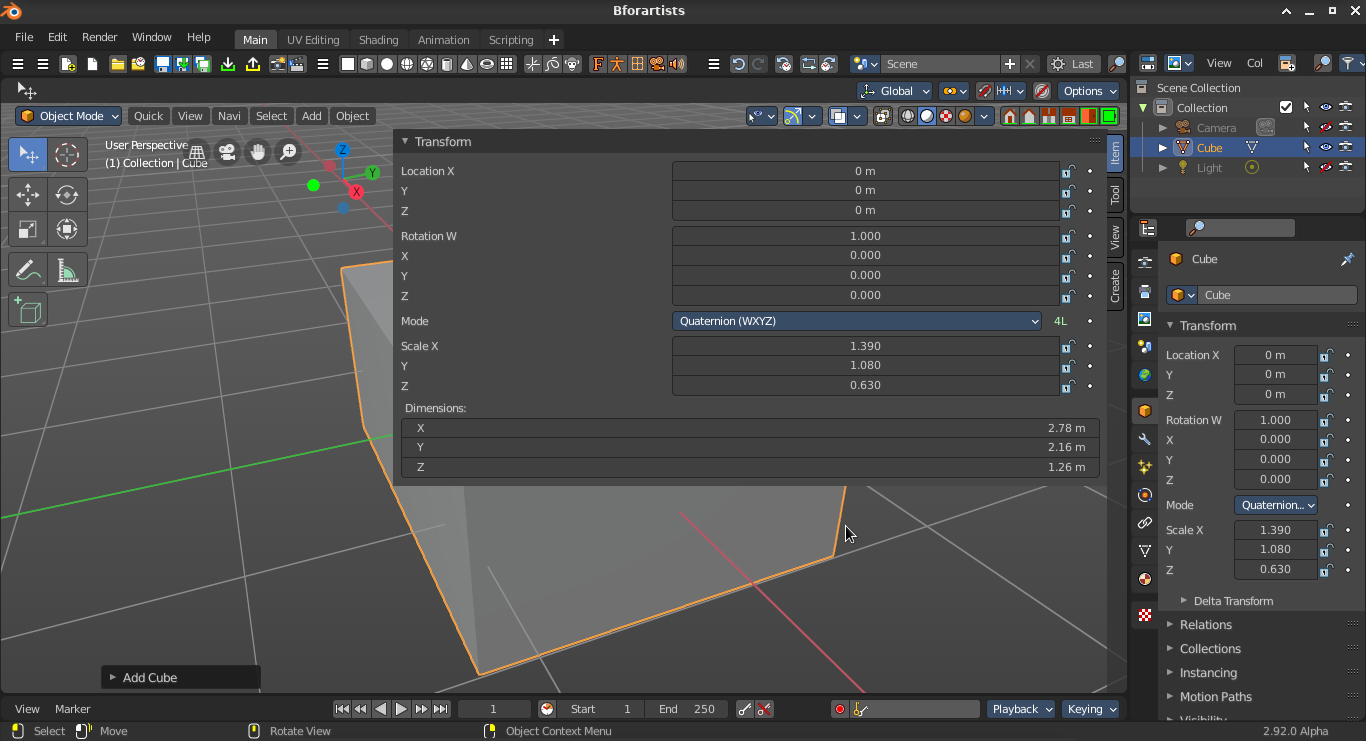1366x741 pixels.
Task: Open the Options button in the viewport header
Action: click(1088, 90)
